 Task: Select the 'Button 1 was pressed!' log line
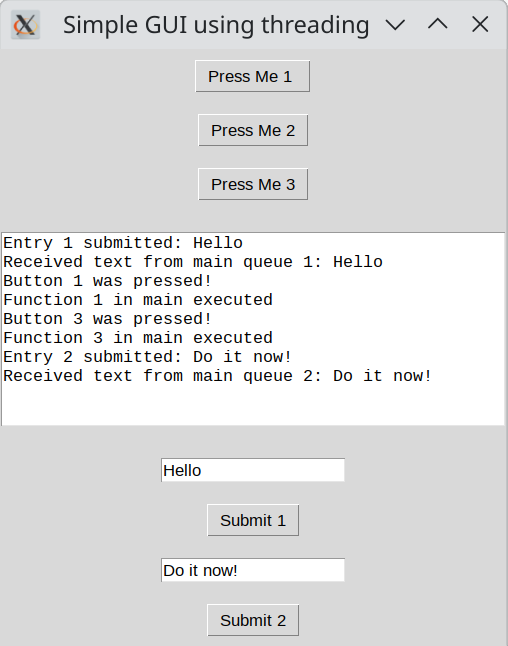pos(107,281)
